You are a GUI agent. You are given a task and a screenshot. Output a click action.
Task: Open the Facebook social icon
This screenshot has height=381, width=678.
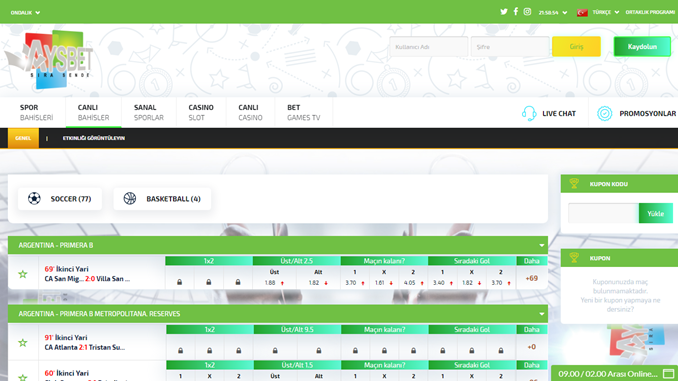click(515, 12)
